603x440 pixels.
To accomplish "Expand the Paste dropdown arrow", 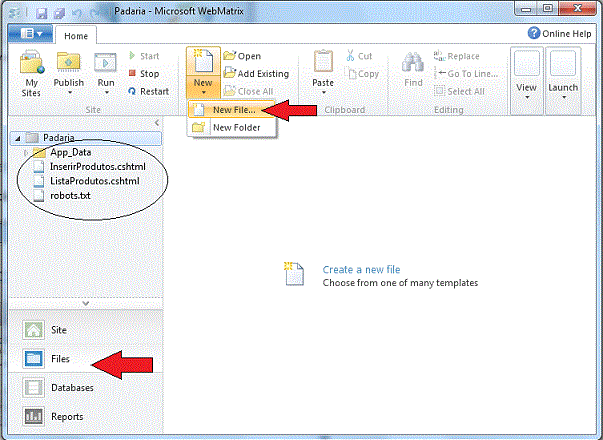I will [323, 93].
